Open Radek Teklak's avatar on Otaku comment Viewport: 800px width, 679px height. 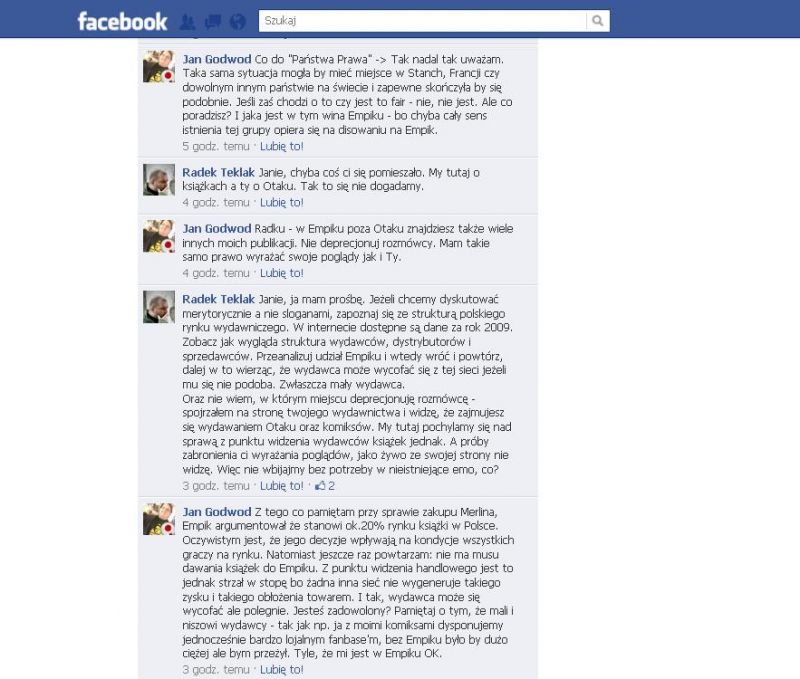[x=159, y=180]
